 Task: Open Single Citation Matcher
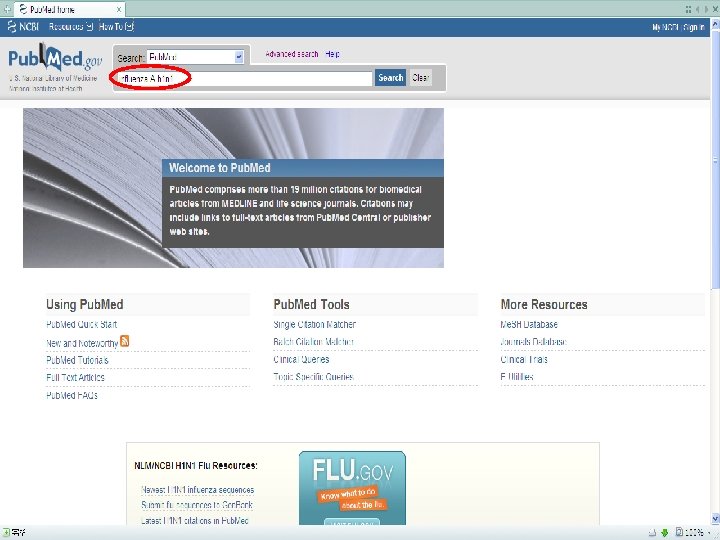click(315, 325)
